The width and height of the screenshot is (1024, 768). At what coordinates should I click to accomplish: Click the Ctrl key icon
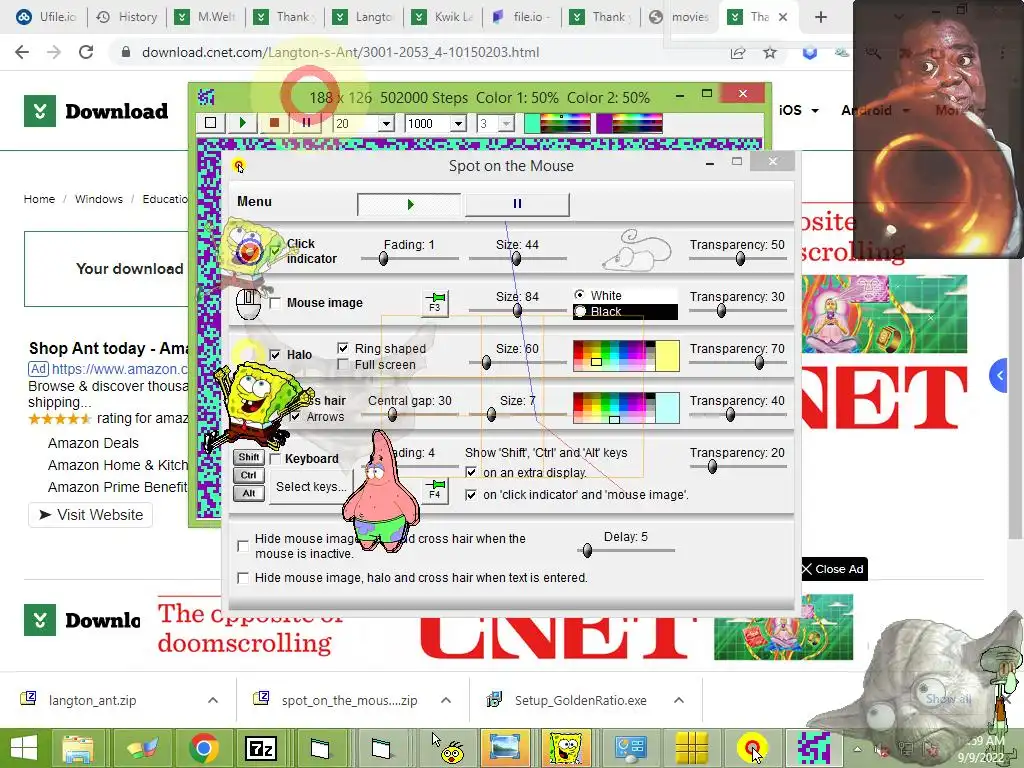[249, 475]
